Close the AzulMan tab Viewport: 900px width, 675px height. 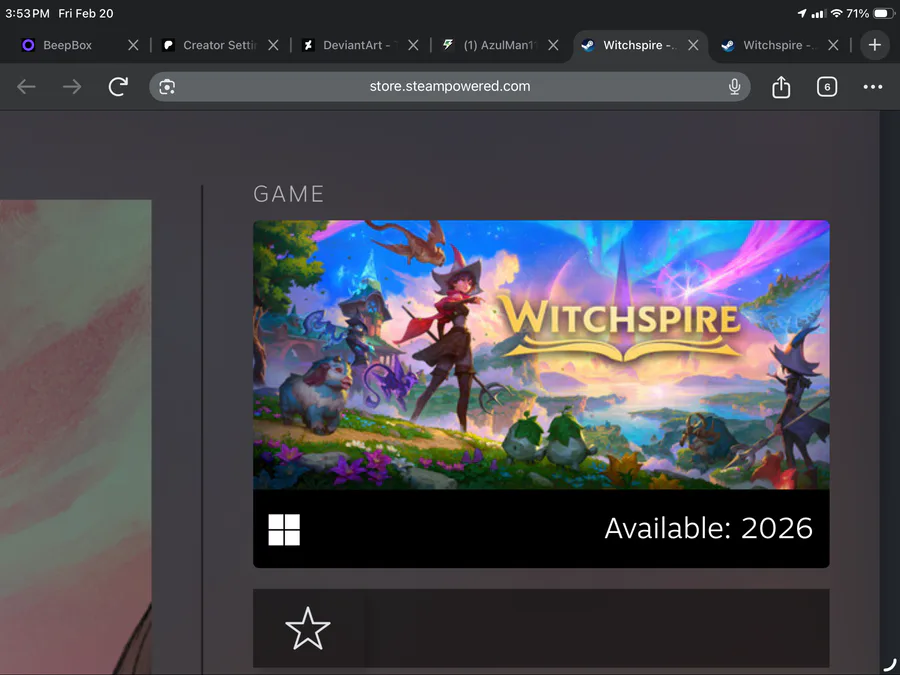553,45
